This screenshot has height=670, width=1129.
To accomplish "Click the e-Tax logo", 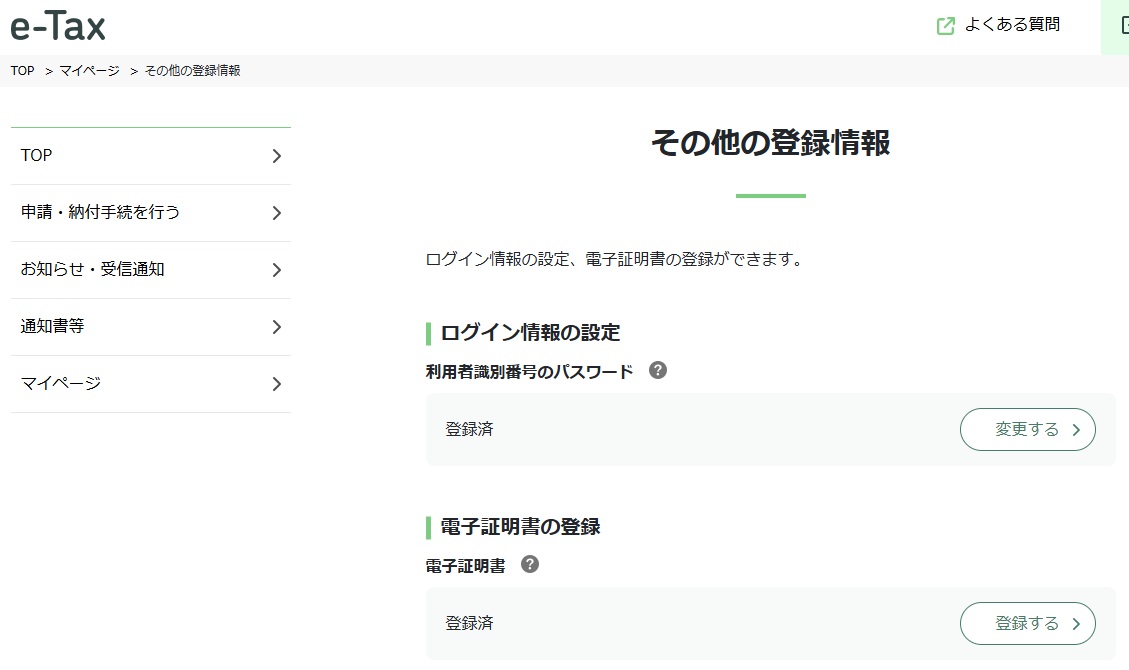I will [58, 27].
